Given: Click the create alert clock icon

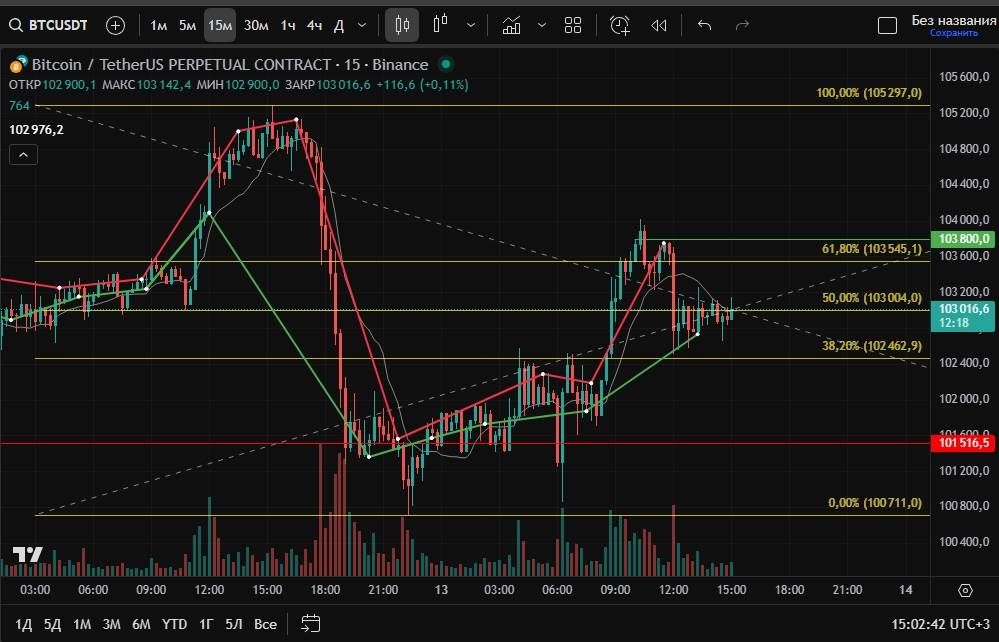Looking at the screenshot, I should pyautogui.click(x=620, y=25).
